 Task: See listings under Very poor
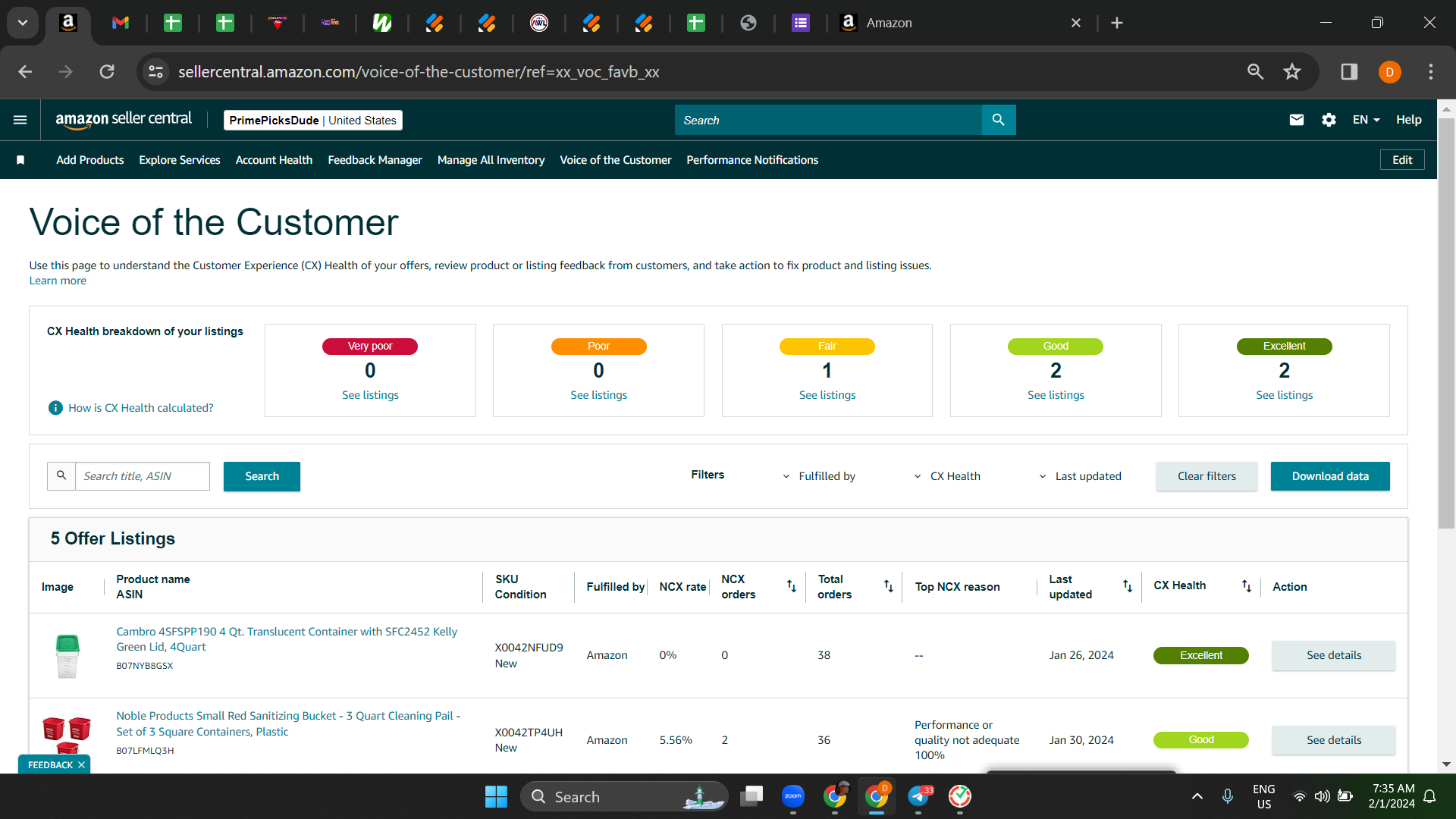point(370,395)
